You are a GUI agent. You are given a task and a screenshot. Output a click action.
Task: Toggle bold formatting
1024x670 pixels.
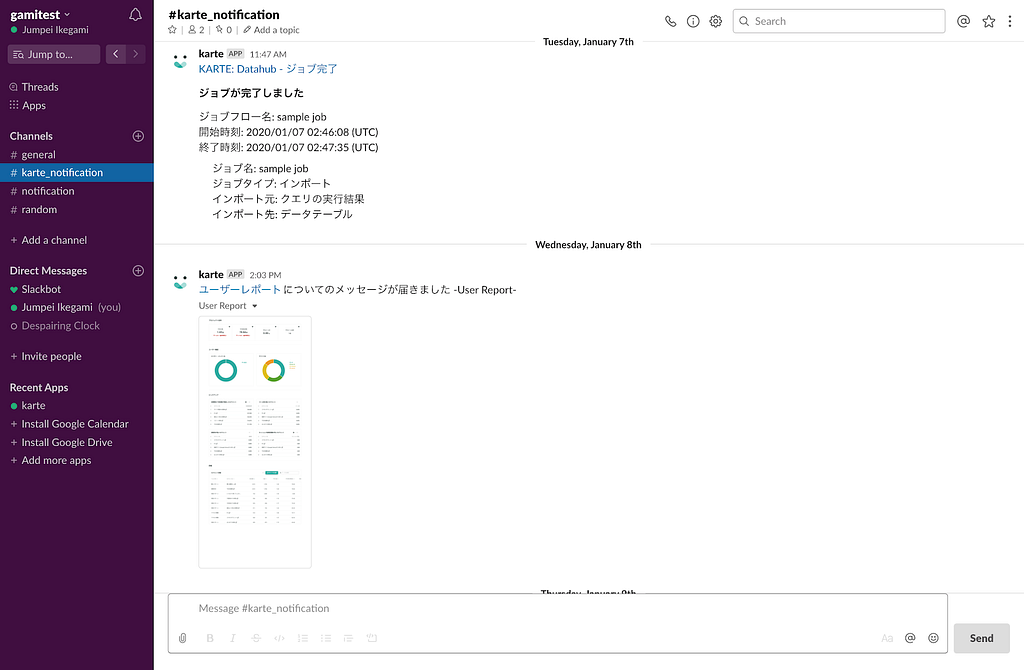click(210, 638)
